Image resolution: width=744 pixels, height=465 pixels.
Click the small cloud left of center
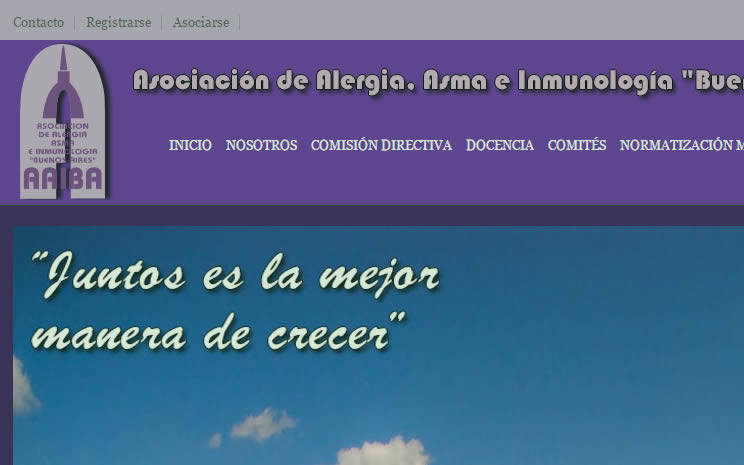262,424
